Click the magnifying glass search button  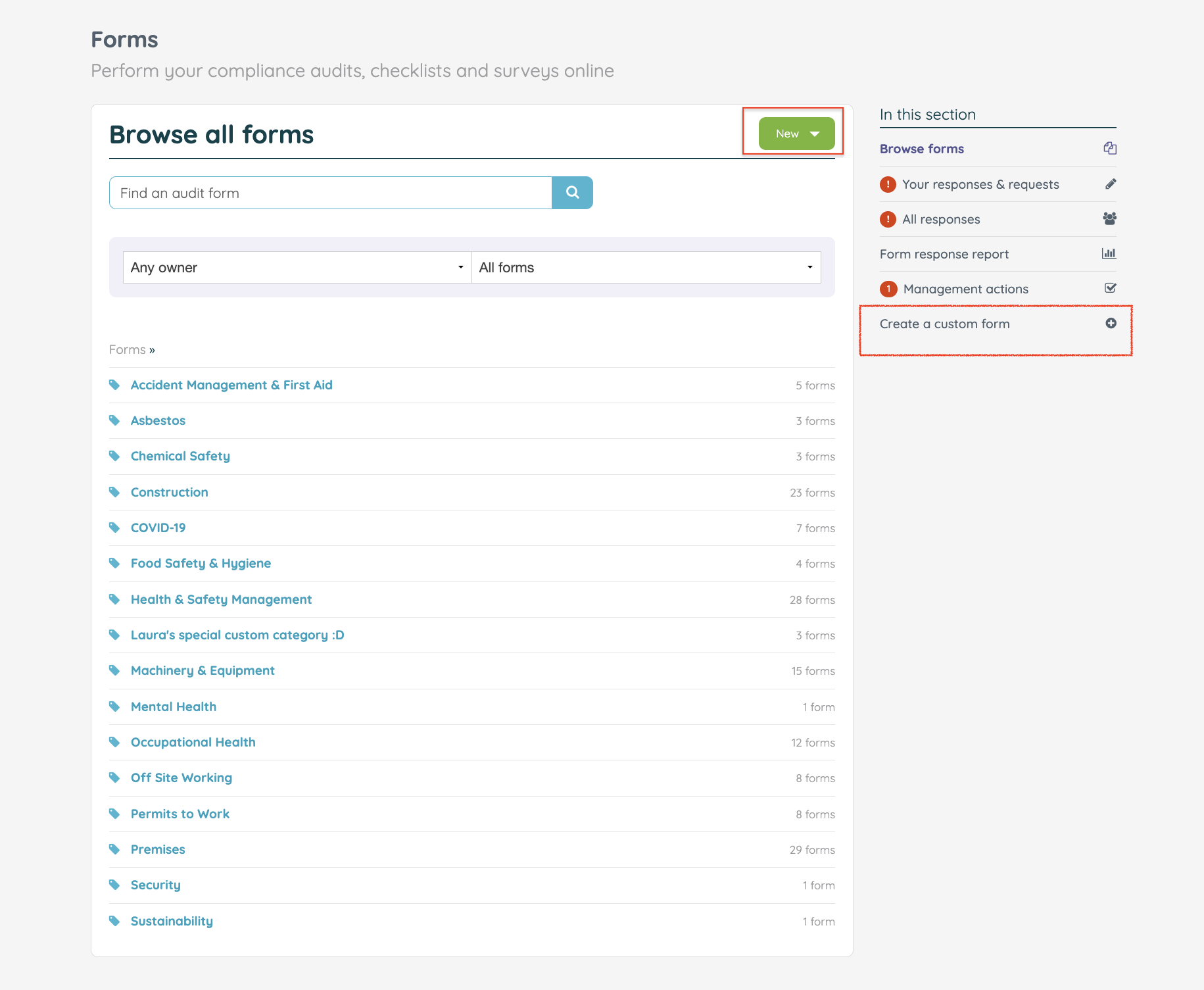(572, 193)
